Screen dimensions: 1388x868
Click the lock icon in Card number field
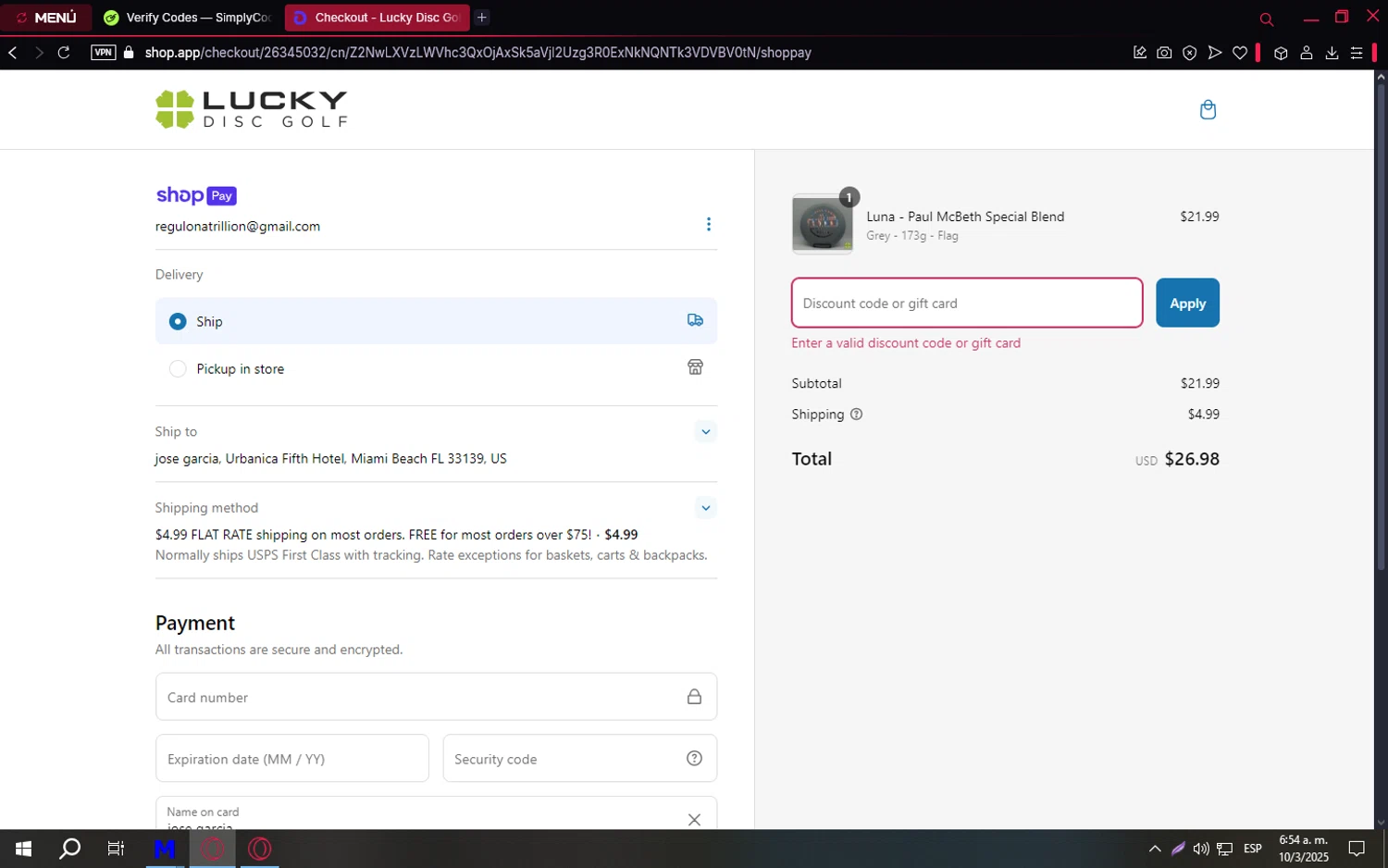[694, 697]
